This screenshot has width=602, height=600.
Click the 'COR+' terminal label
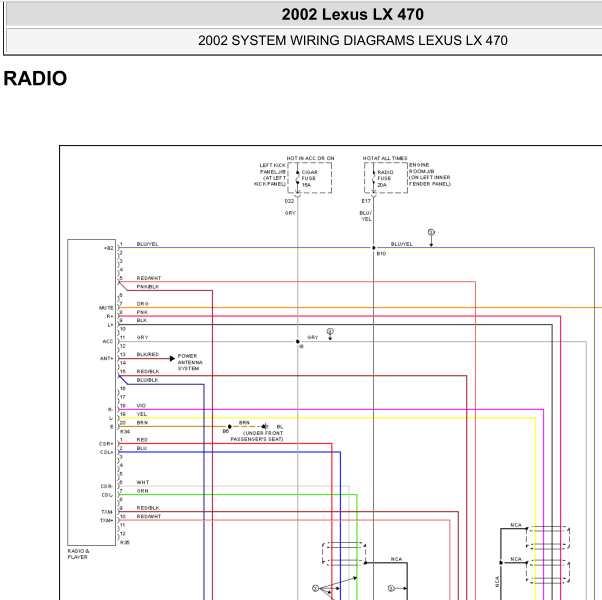(x=106, y=444)
